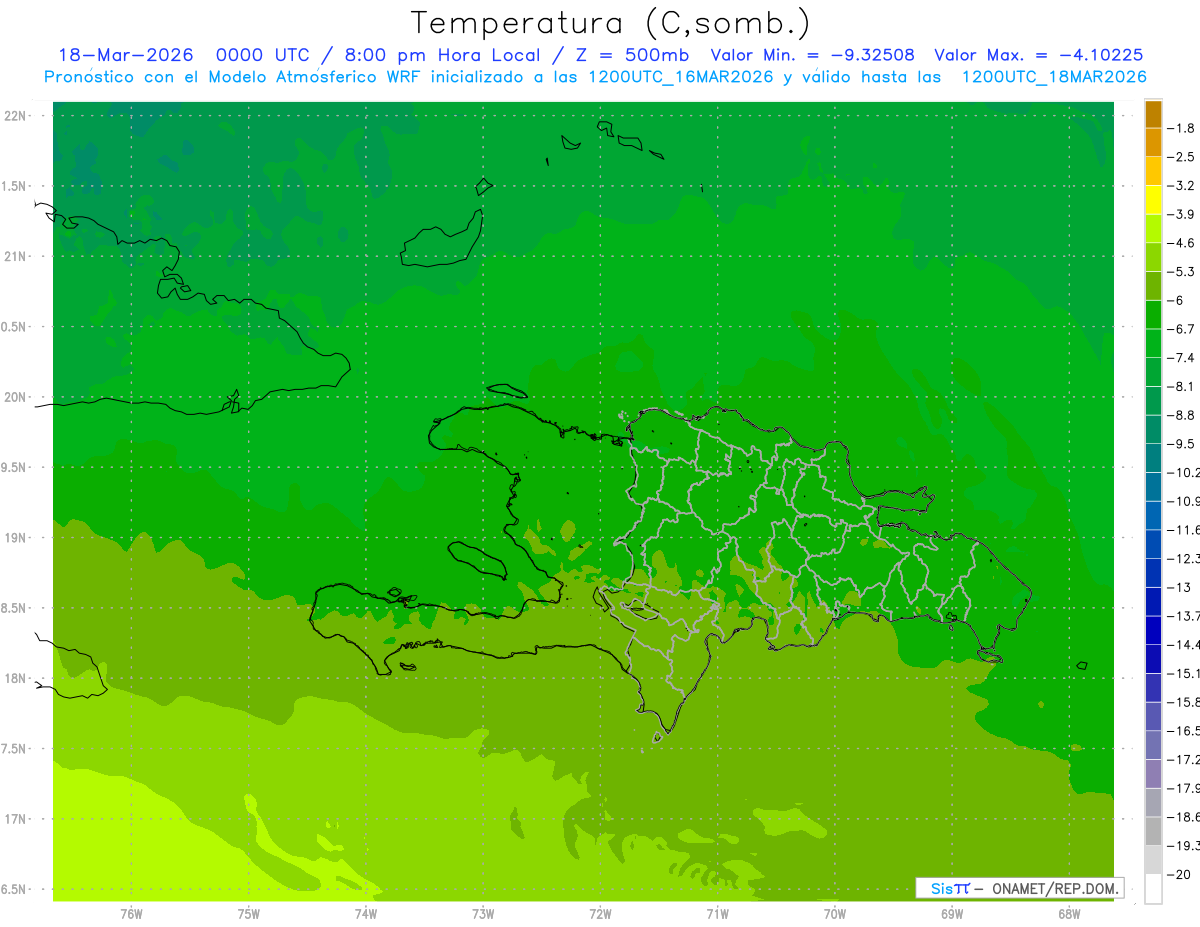The image size is (1200, 927).
Task: Select the Z = 500mb level label
Action: [629, 55]
